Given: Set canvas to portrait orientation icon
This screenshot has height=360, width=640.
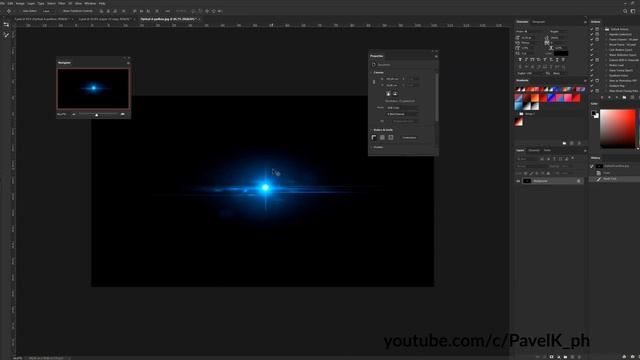Looking at the screenshot, I should click(x=388, y=94).
